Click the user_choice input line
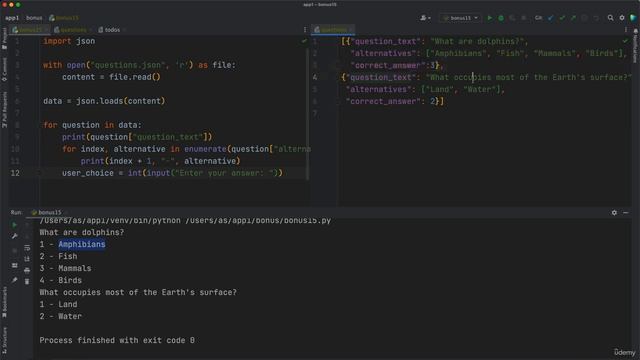This screenshot has height=360, width=640. (172, 173)
